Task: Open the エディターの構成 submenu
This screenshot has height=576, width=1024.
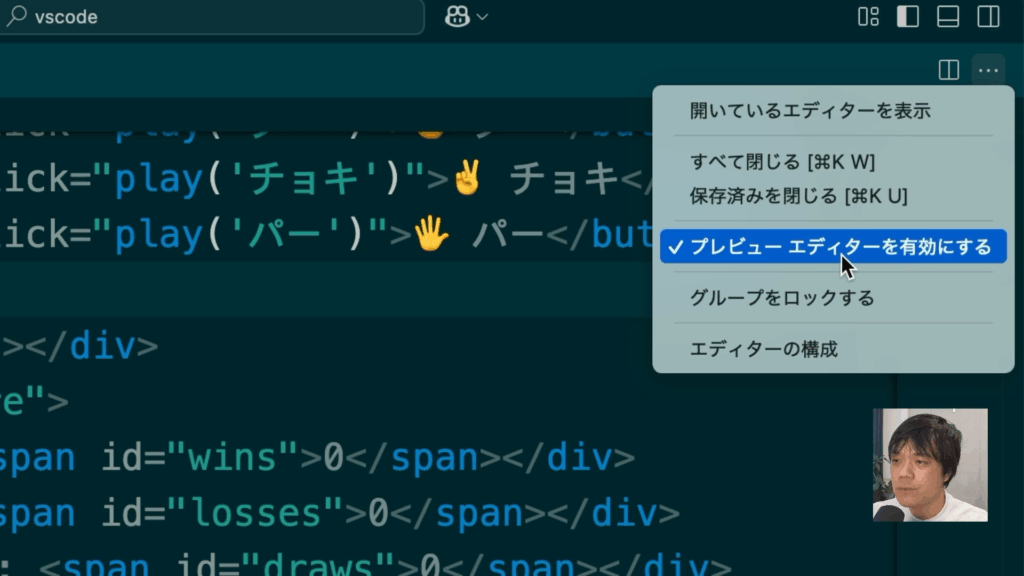Action: [764, 349]
